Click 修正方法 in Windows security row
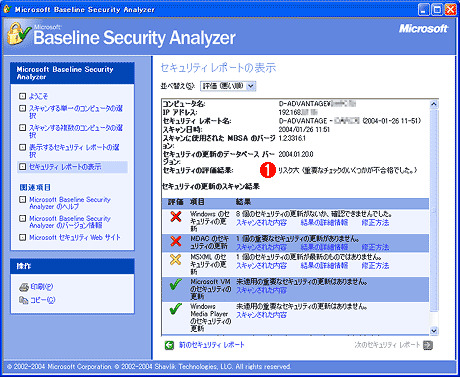The height and width of the screenshot is (377, 460). click(x=375, y=223)
